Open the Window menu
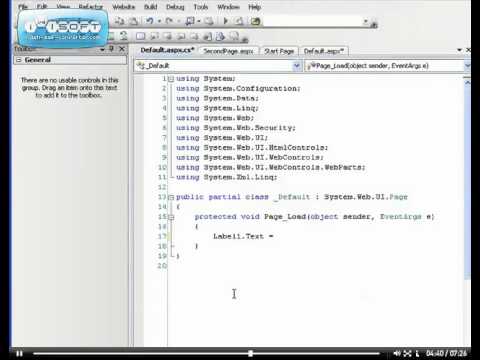 [228, 7]
